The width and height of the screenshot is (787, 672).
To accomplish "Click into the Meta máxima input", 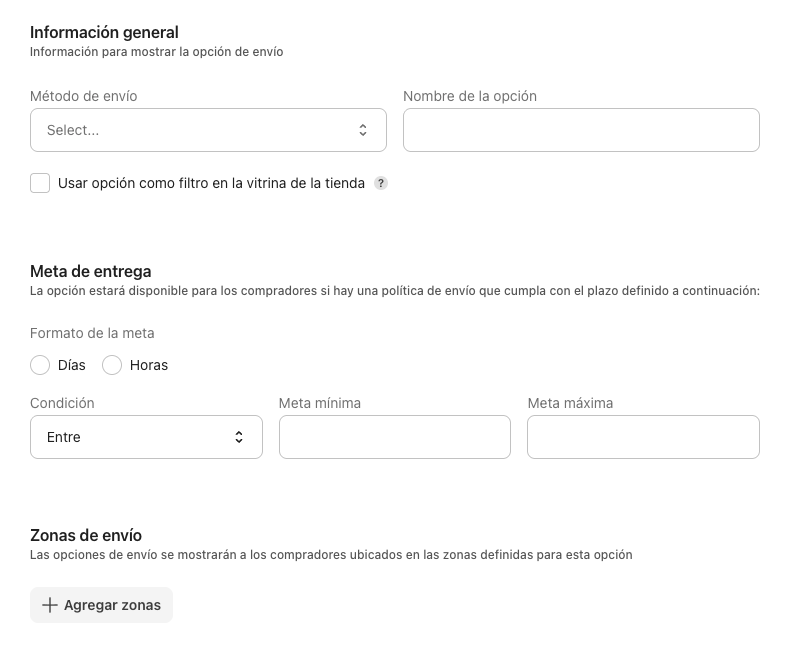I will click(x=643, y=437).
